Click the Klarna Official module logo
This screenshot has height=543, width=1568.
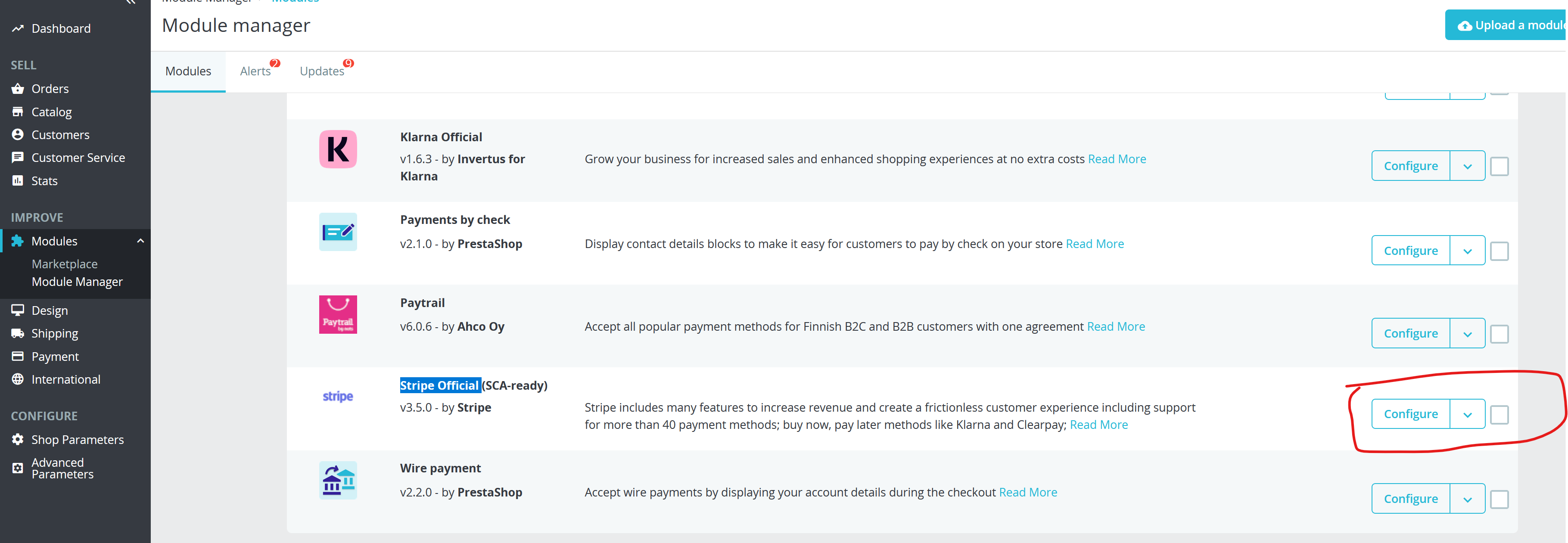[338, 149]
